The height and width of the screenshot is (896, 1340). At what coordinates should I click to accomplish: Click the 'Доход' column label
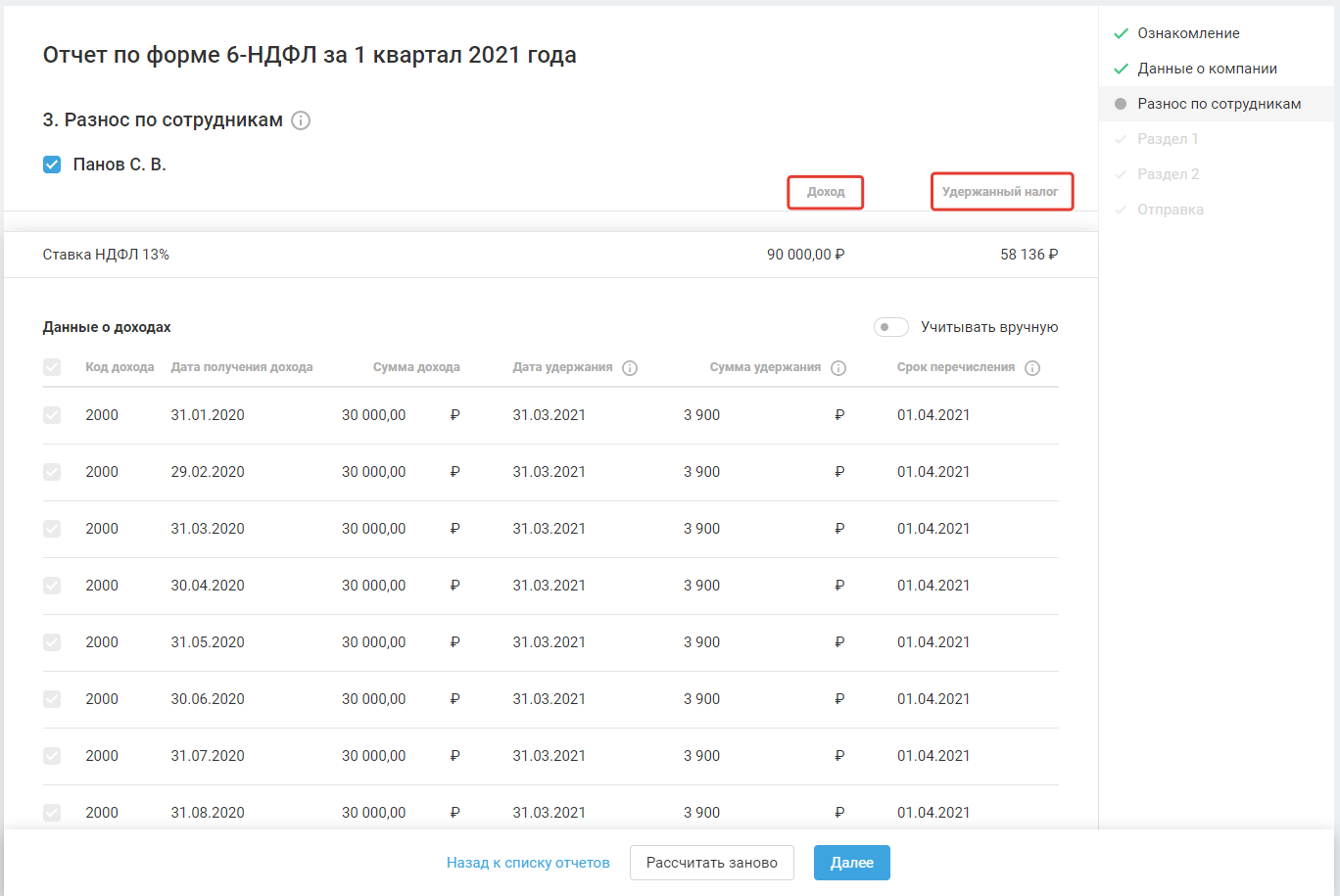point(826,192)
